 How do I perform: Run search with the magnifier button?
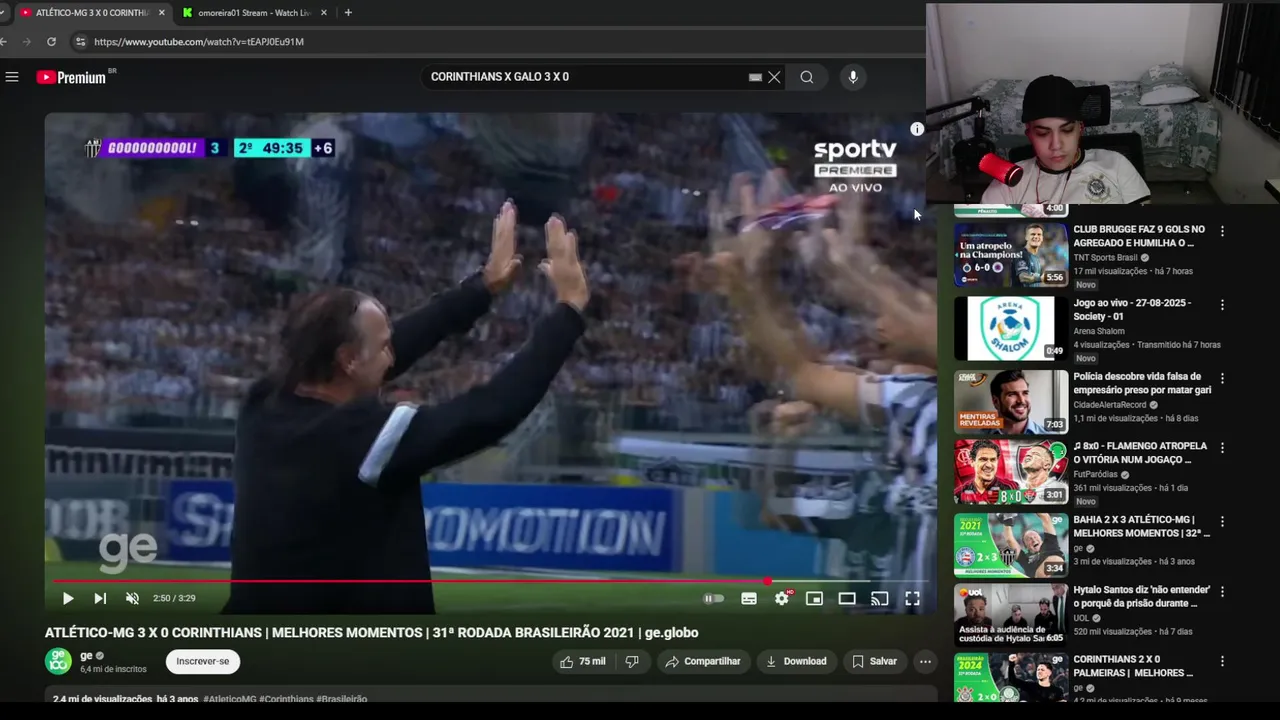807,77
